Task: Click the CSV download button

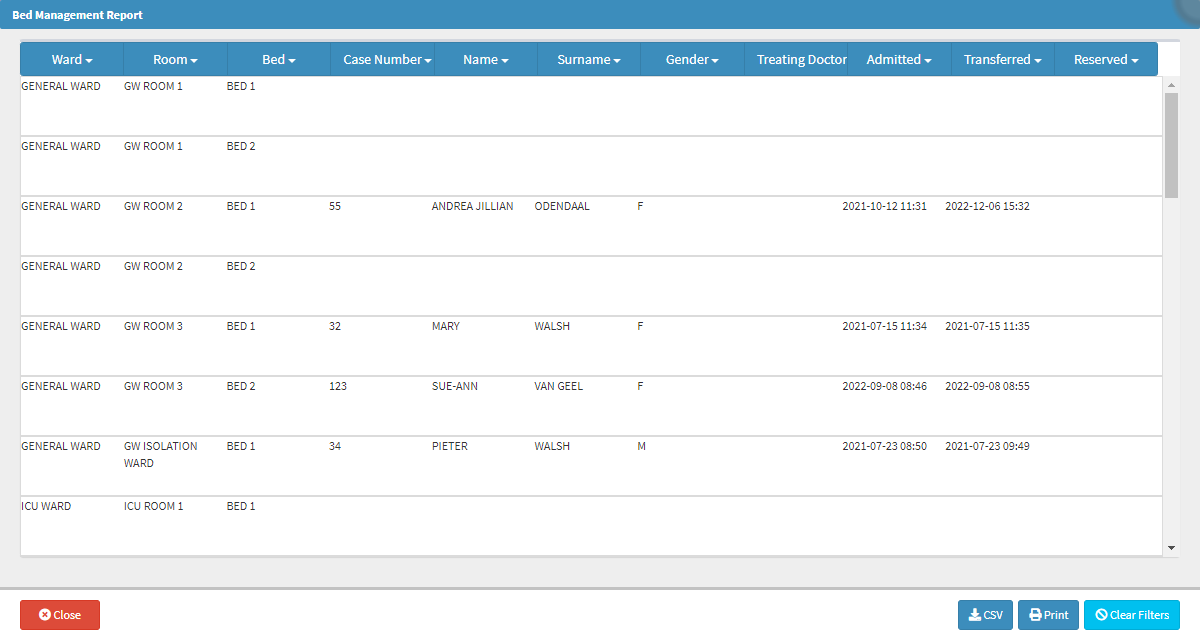Action: 985,615
